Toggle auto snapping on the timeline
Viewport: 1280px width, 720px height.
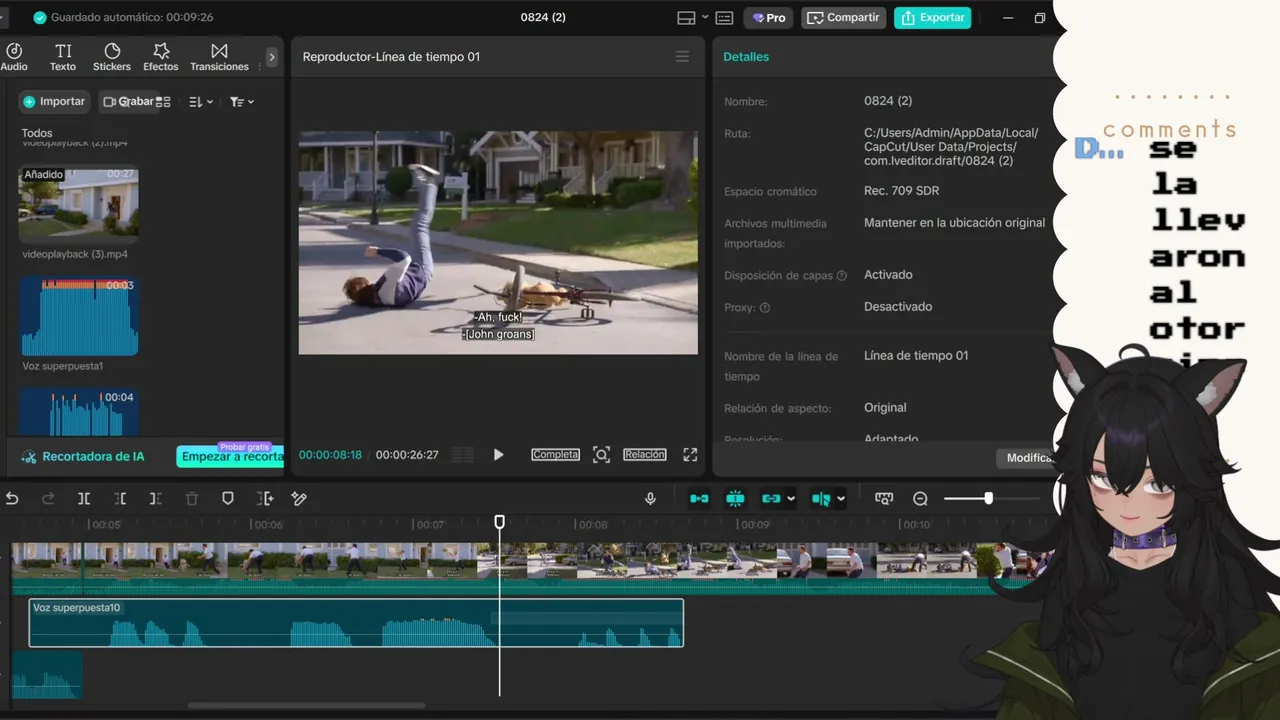[735, 498]
